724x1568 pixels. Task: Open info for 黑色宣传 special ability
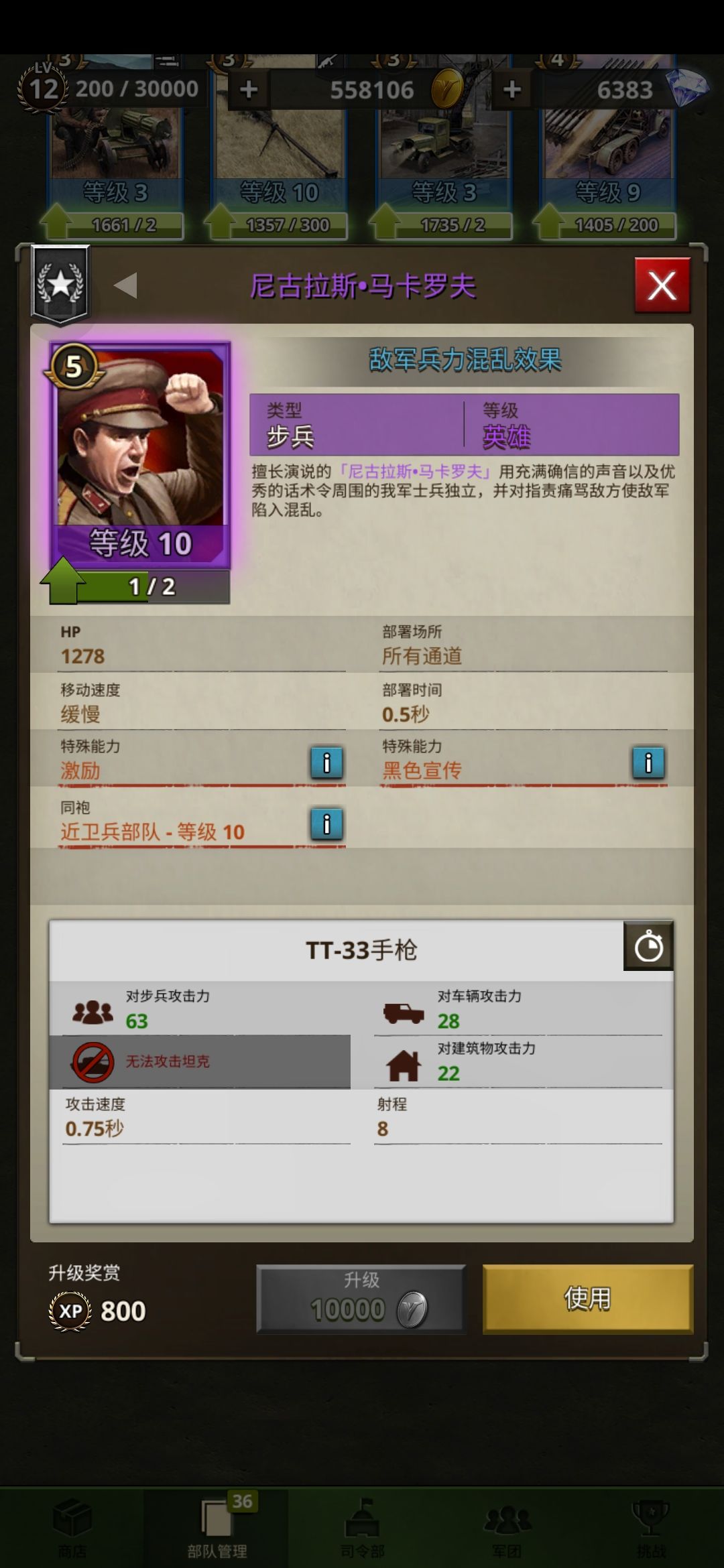648,763
